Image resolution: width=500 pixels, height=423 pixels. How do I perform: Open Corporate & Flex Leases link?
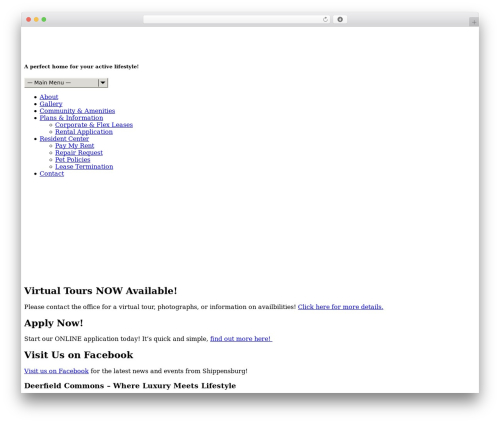94,125
